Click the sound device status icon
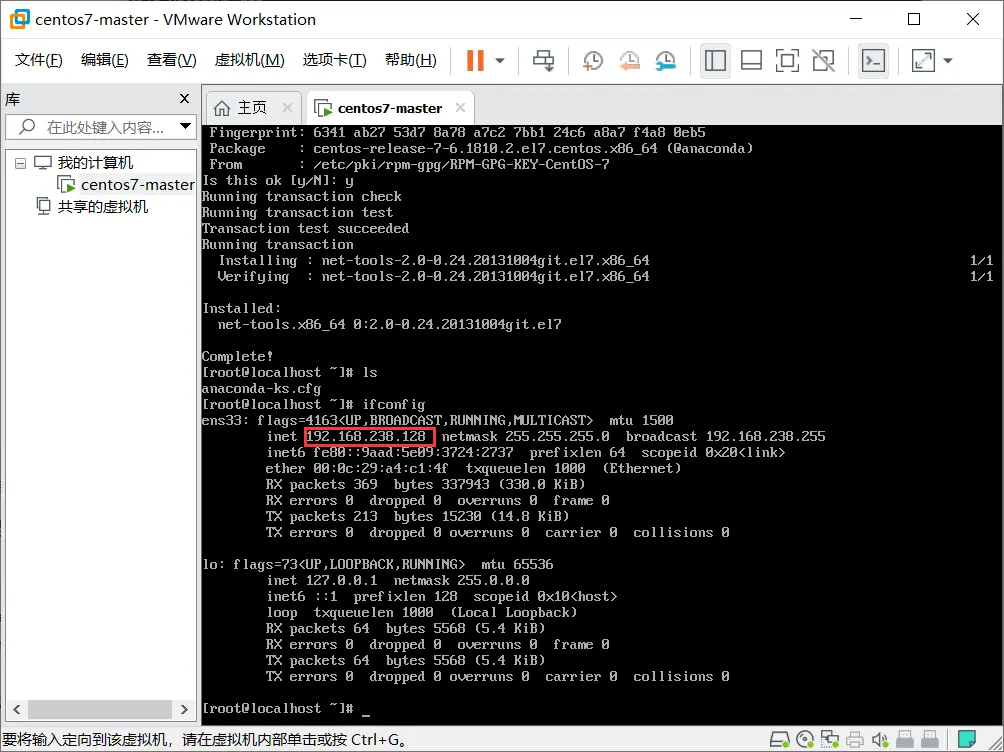Viewport: 1004px width, 752px height. click(x=880, y=739)
